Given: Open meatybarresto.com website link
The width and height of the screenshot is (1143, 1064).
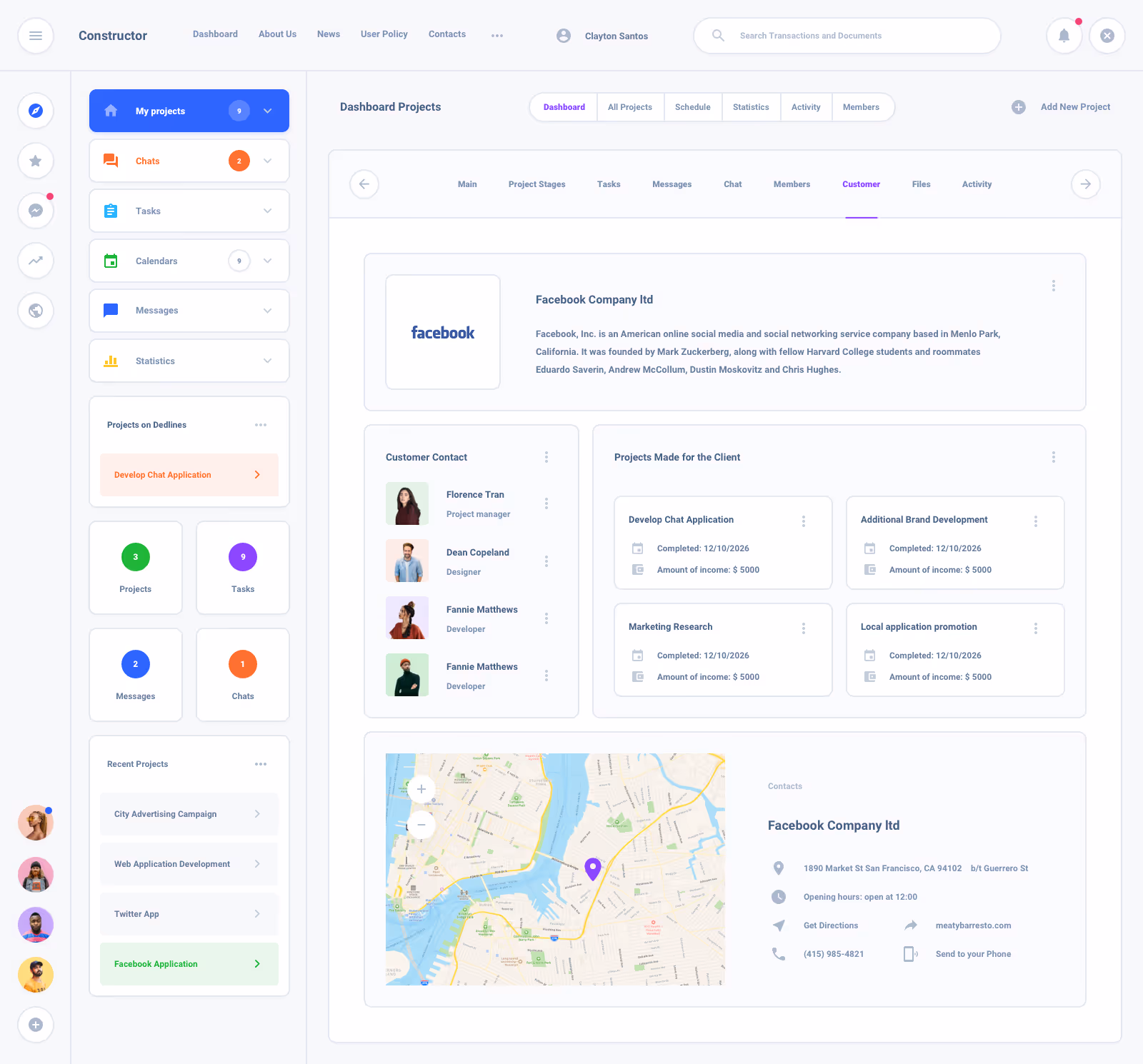Looking at the screenshot, I should 973,925.
